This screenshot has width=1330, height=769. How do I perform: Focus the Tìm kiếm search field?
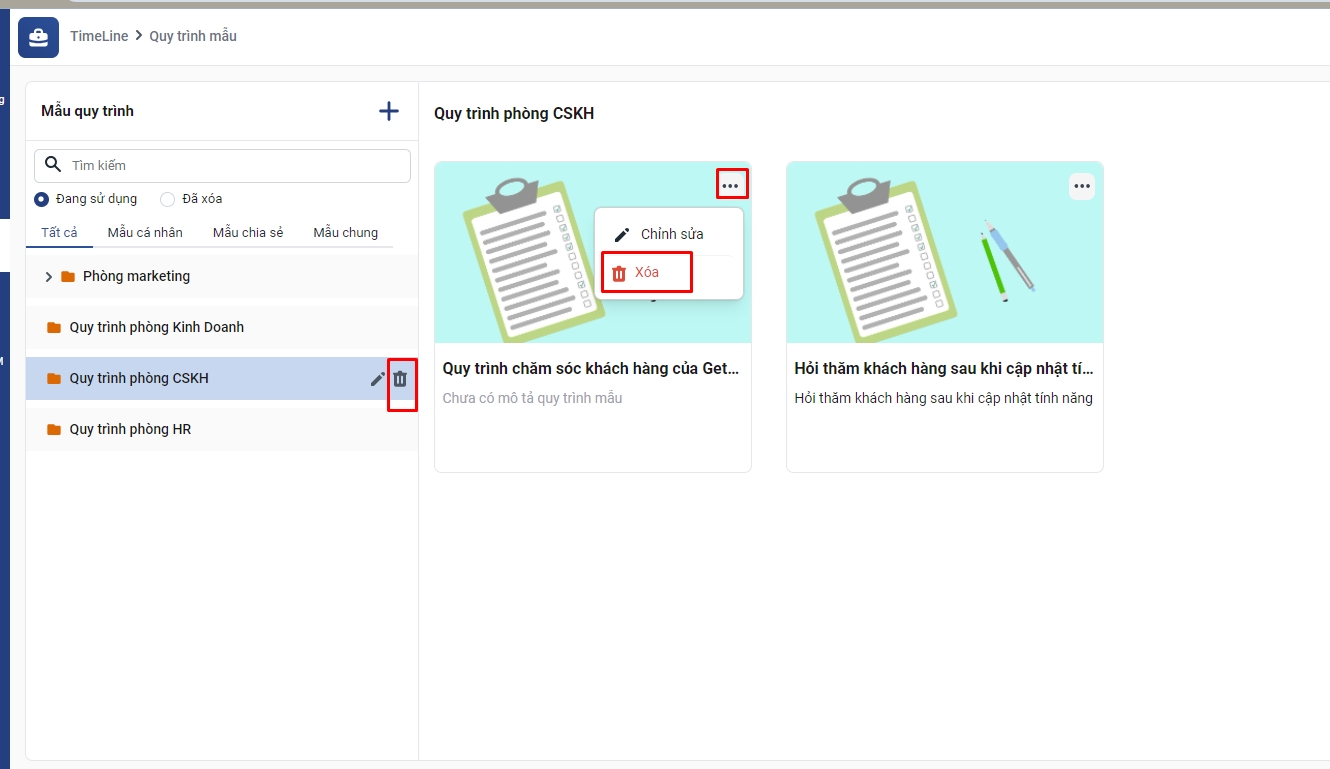point(235,165)
